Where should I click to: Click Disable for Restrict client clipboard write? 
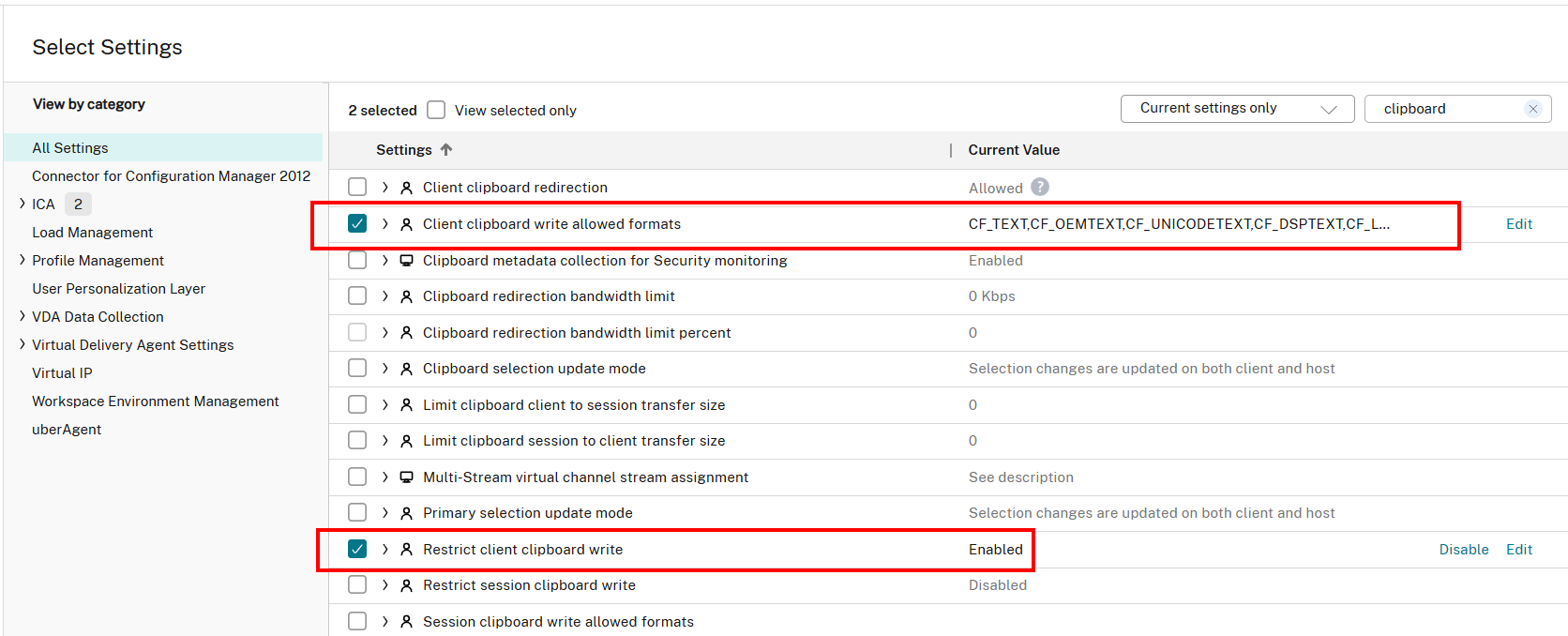click(x=1463, y=550)
